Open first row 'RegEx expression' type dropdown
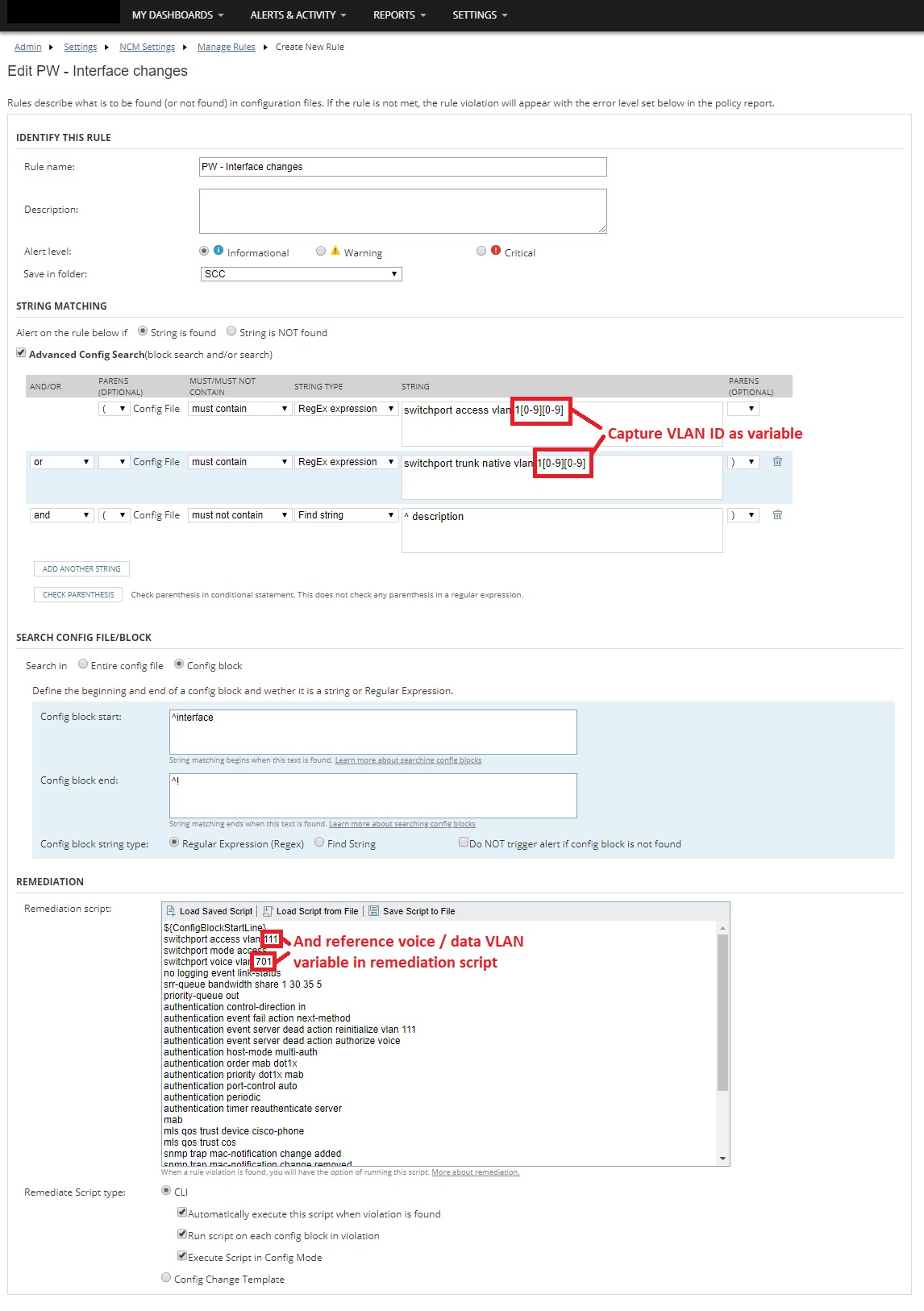The image size is (924, 1311). click(347, 409)
